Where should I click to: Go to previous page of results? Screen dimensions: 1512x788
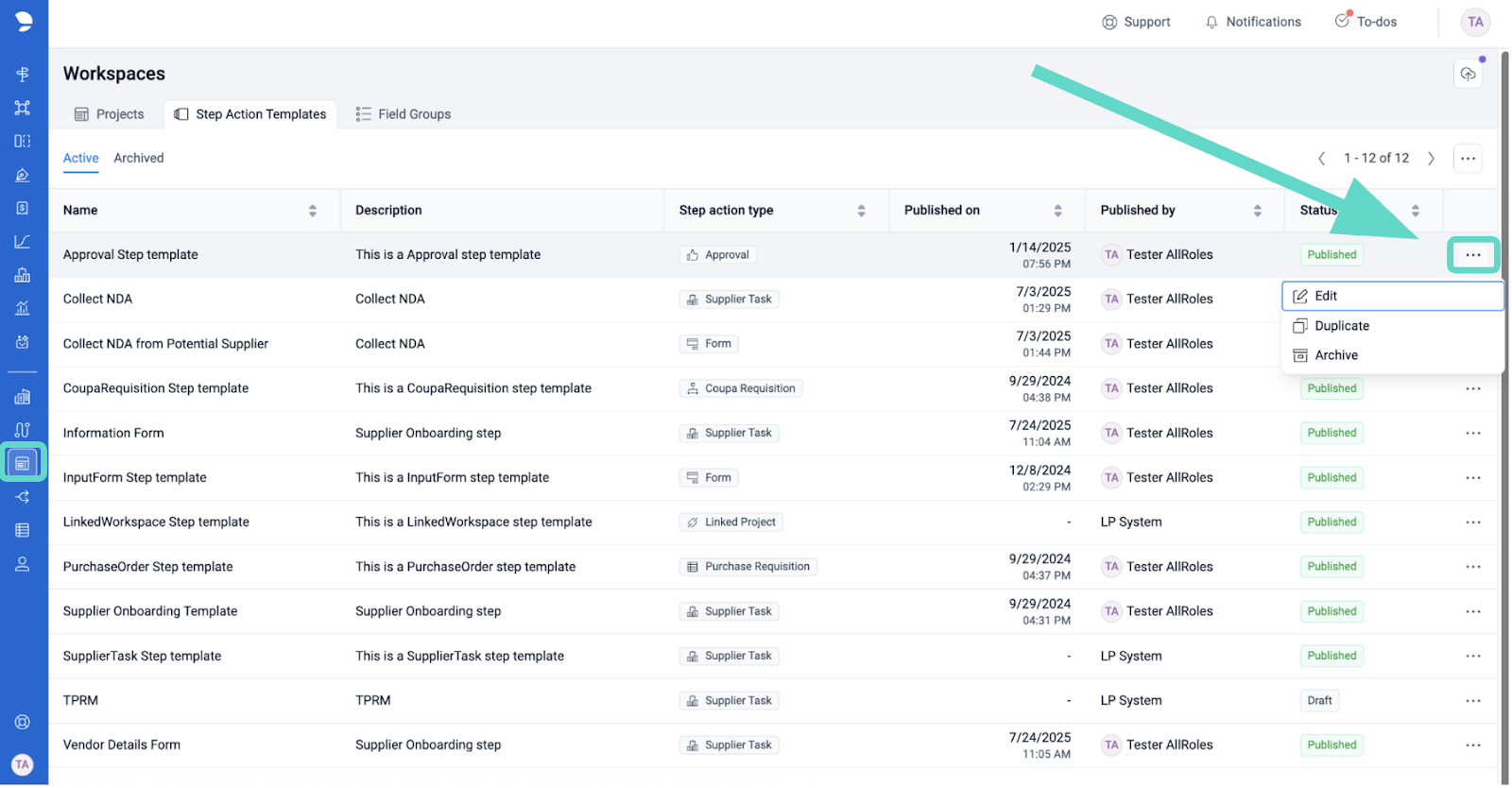[1321, 159]
